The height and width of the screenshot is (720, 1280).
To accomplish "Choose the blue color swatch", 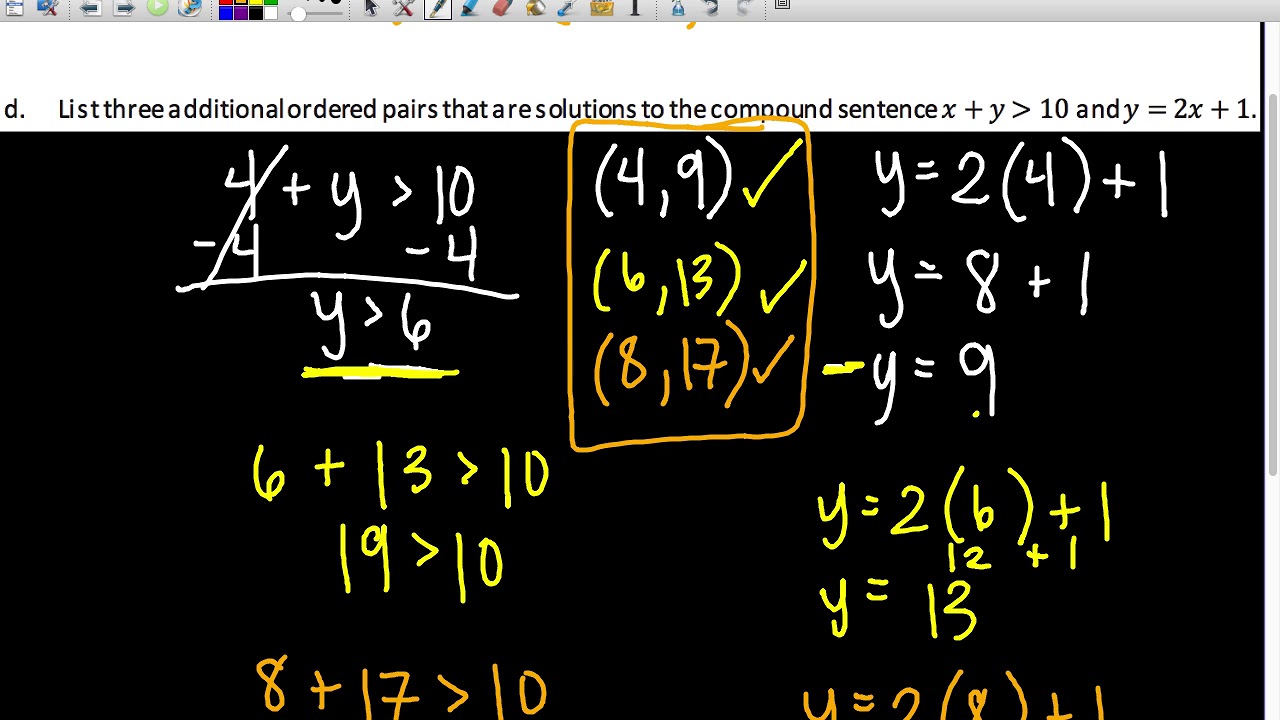I will tap(226, 13).
